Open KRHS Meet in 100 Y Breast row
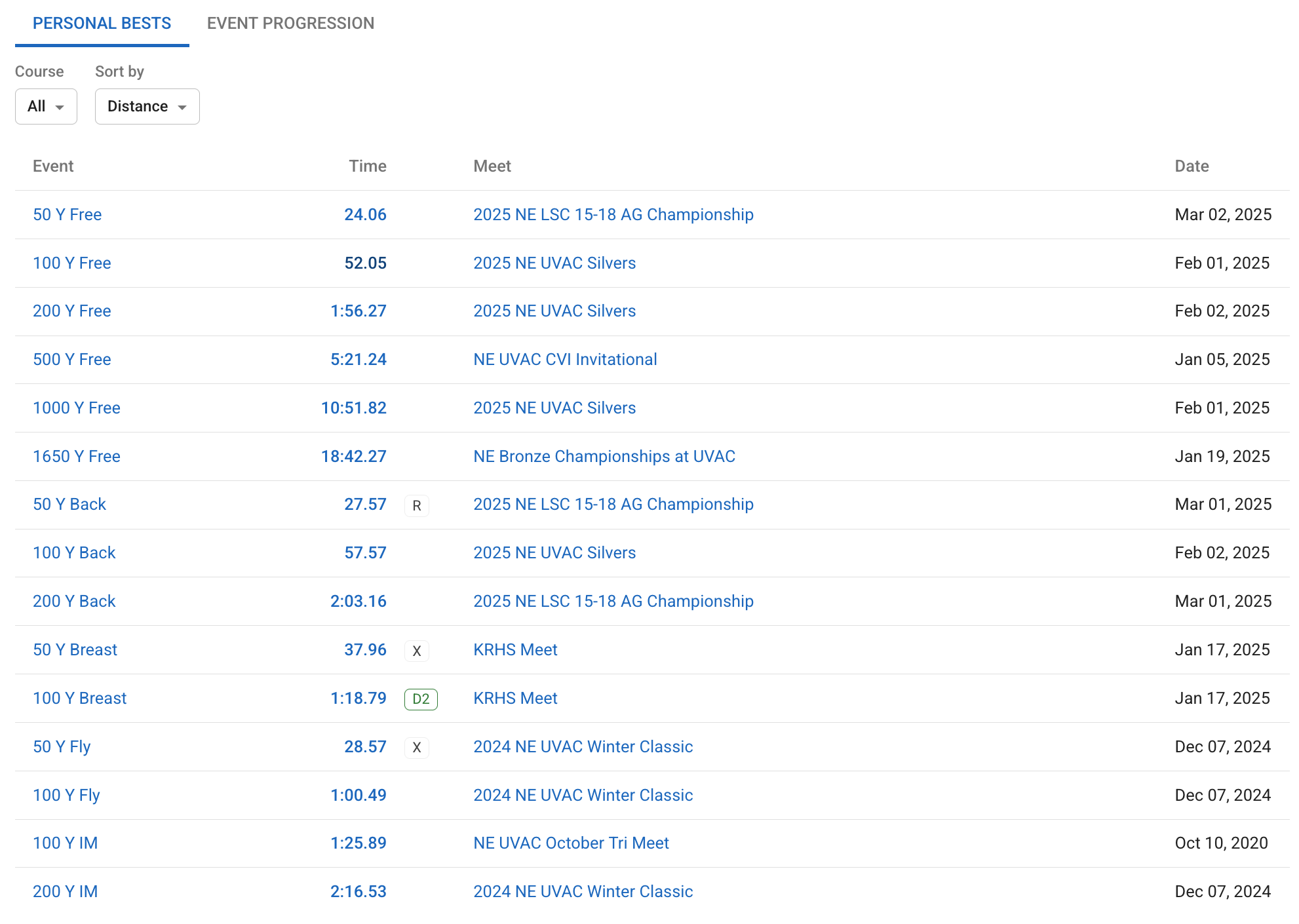 click(x=515, y=699)
